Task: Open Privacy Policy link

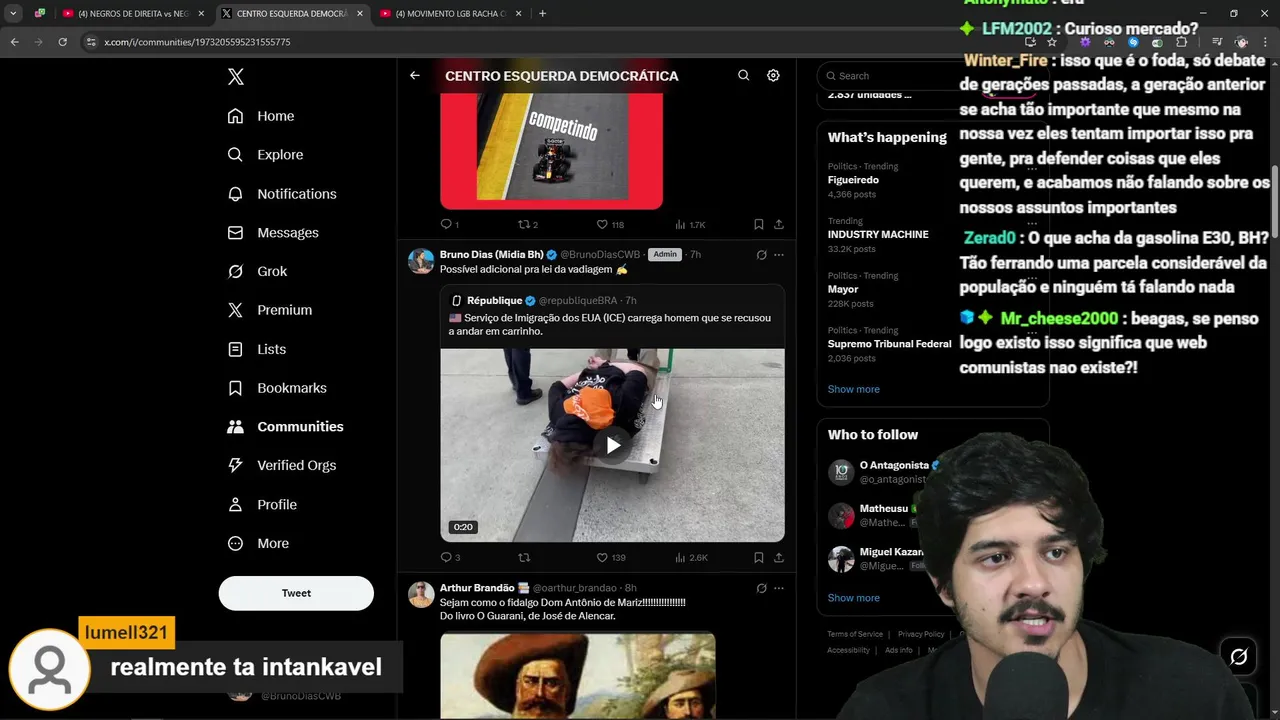Action: click(x=921, y=634)
